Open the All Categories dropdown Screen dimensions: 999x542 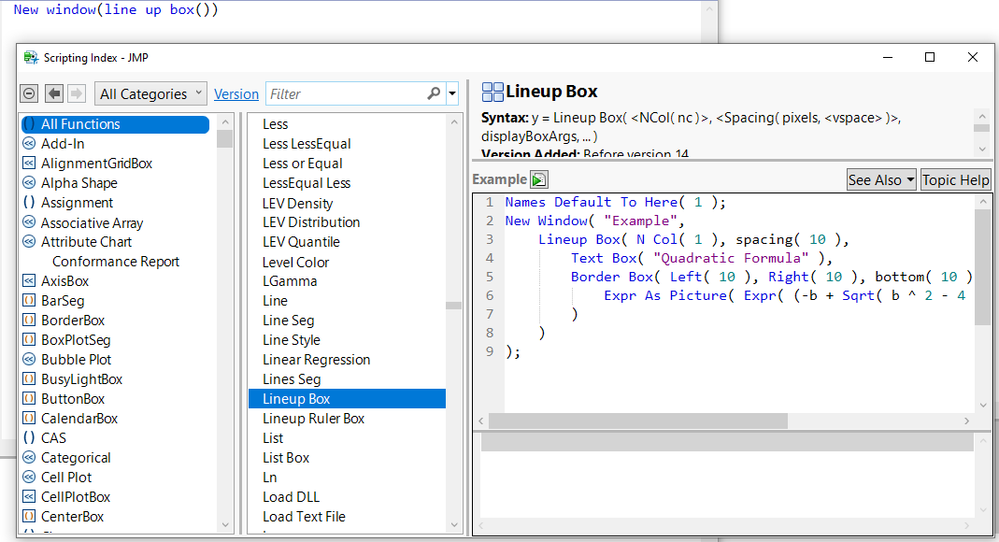tap(151, 94)
